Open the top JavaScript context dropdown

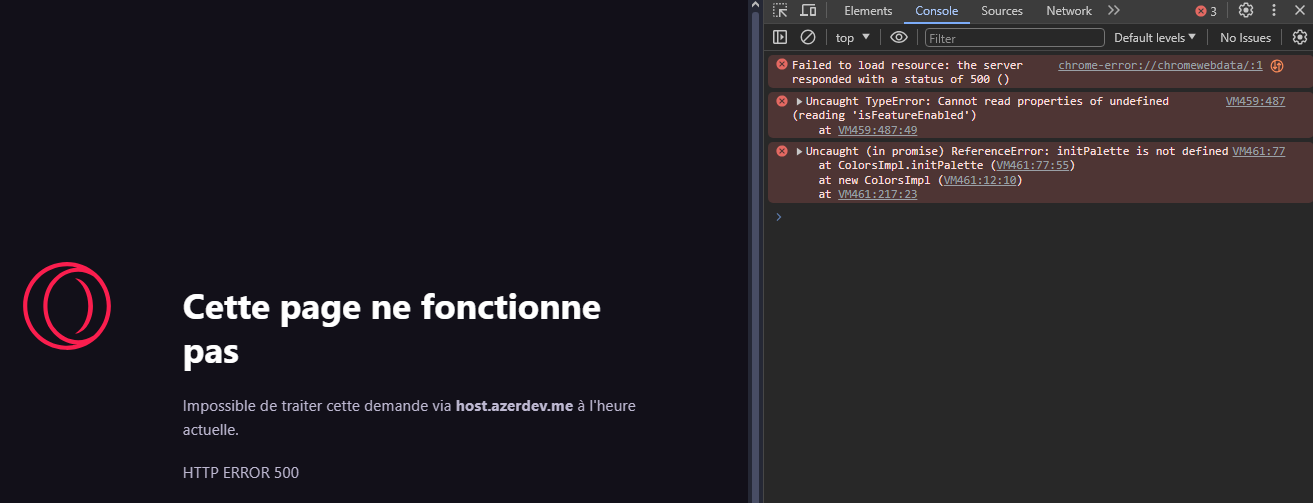click(x=852, y=38)
